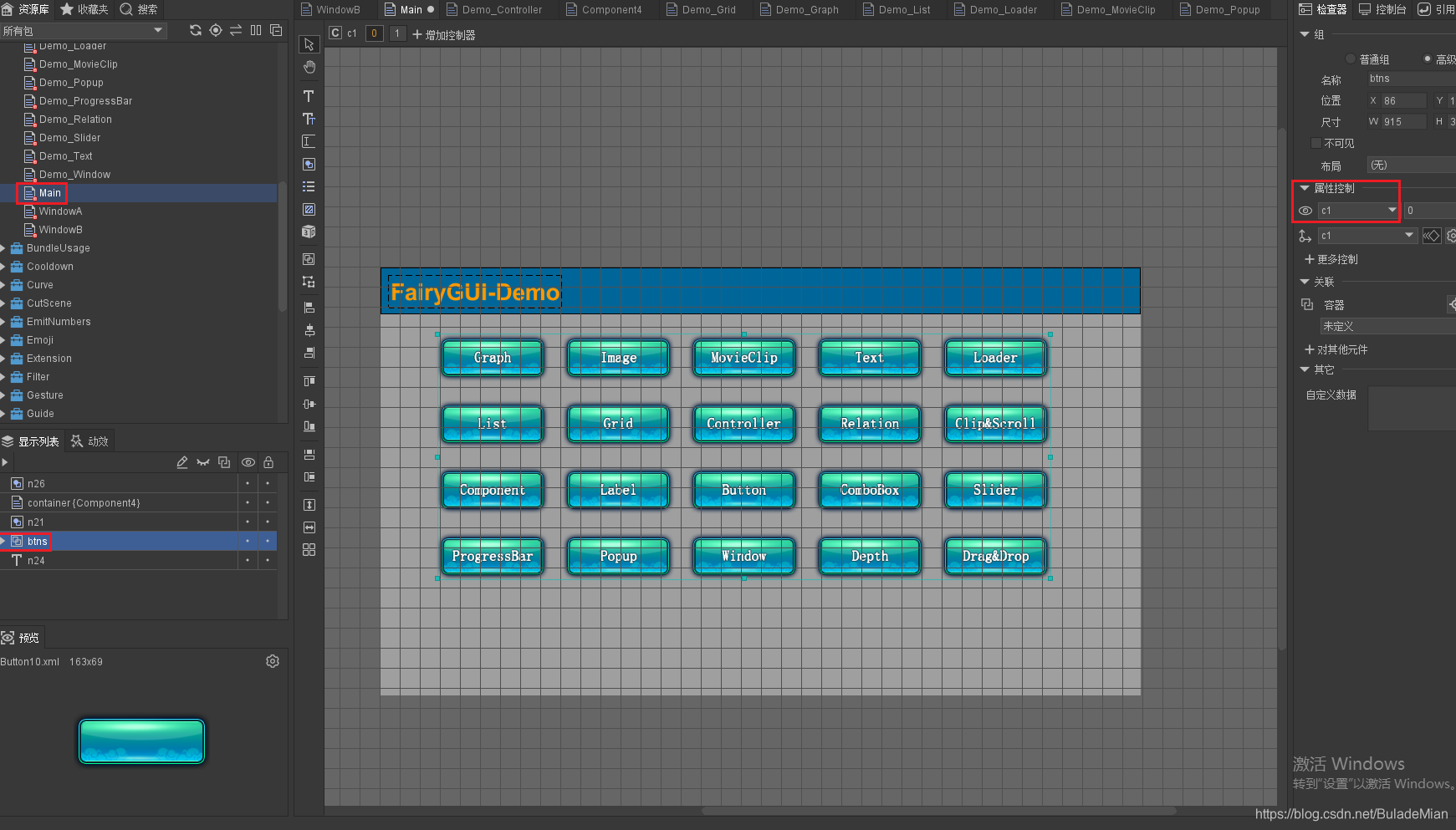Image resolution: width=1456 pixels, height=830 pixels.
Task: Select the text creation tool
Action: tap(309, 96)
